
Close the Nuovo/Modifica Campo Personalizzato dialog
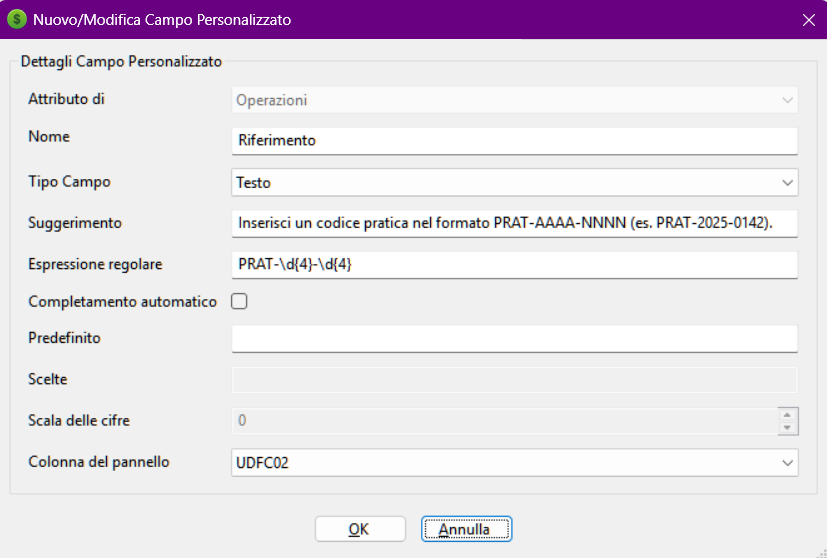pyautogui.click(x=808, y=20)
